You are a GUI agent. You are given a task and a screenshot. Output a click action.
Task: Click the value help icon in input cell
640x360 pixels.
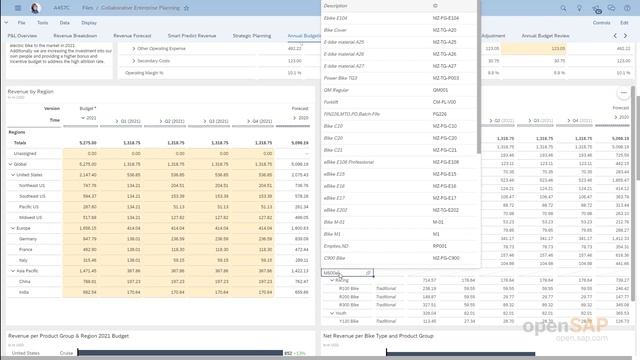click(368, 273)
